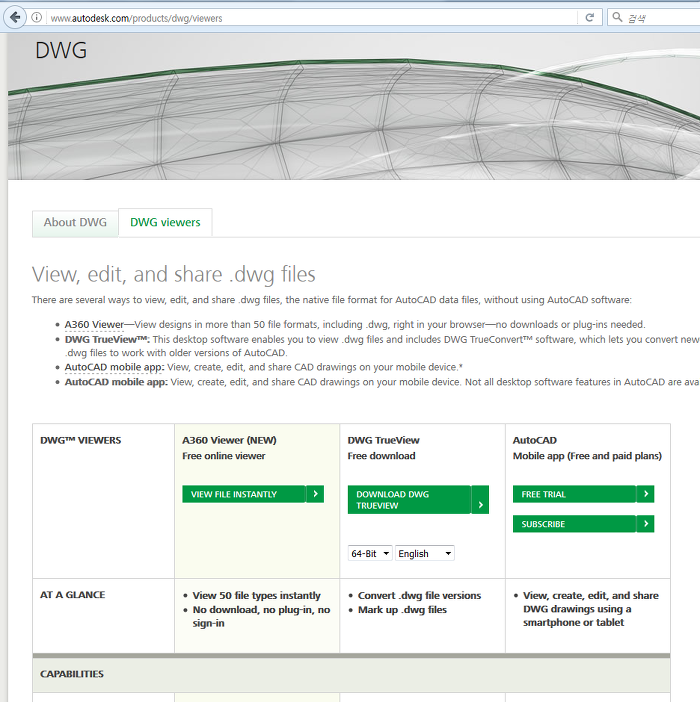Switch to the About DWG tab
The height and width of the screenshot is (702, 700).
tap(75, 223)
